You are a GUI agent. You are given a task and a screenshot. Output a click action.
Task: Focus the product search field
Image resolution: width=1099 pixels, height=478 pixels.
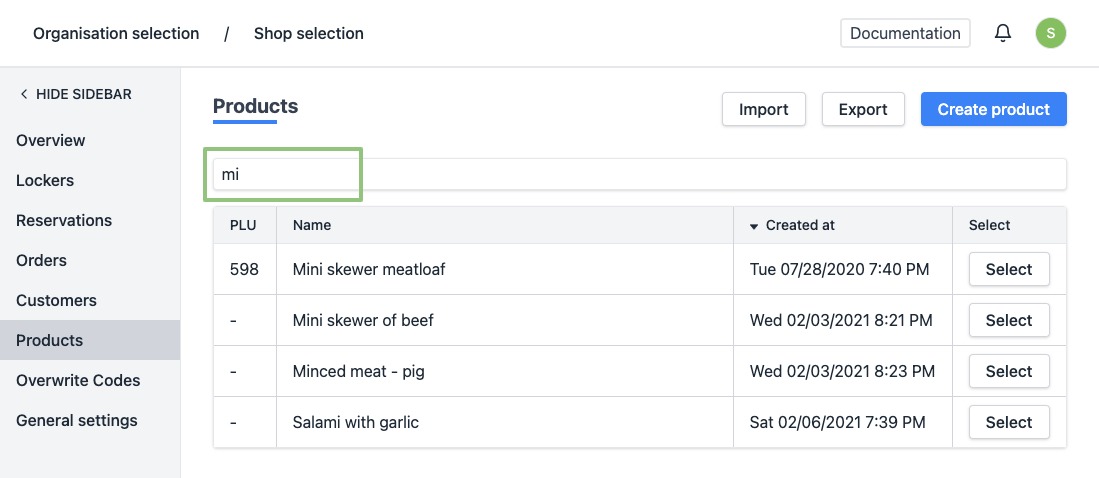pos(640,174)
